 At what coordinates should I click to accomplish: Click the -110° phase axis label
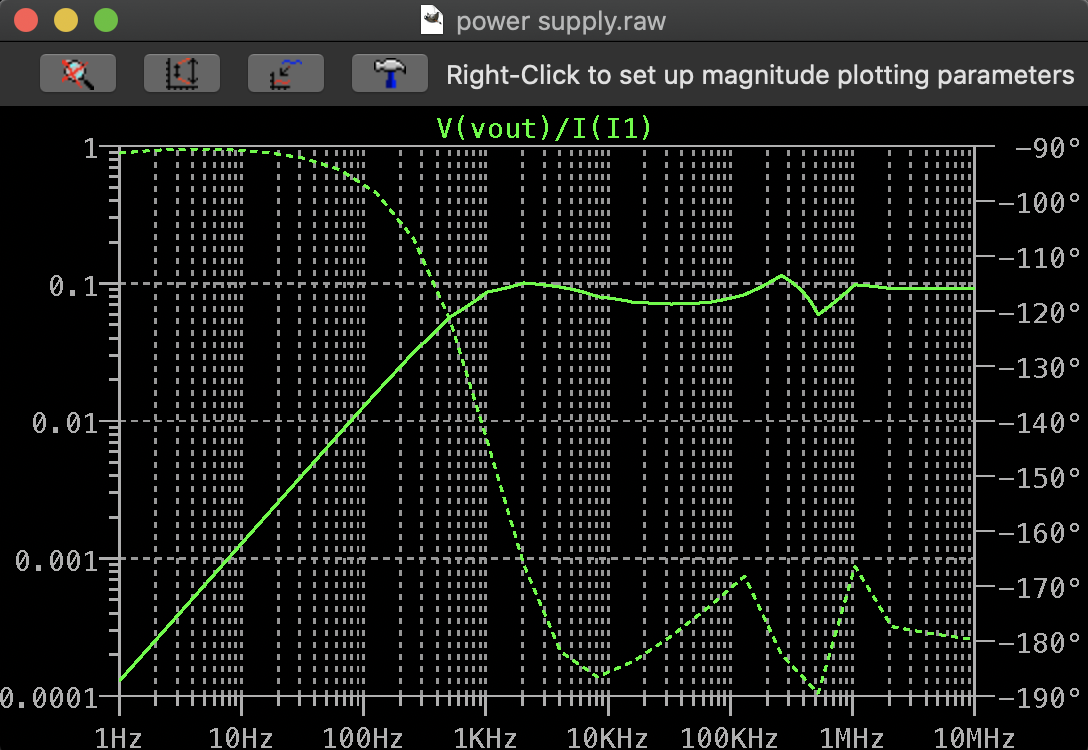(1039, 258)
